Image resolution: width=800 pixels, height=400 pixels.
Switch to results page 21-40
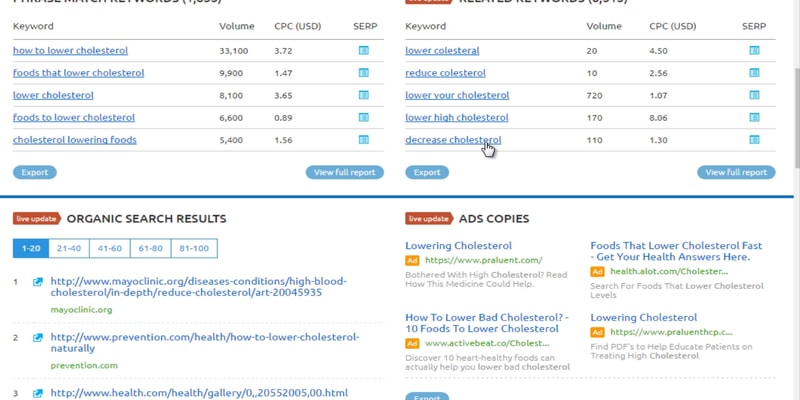69,249
